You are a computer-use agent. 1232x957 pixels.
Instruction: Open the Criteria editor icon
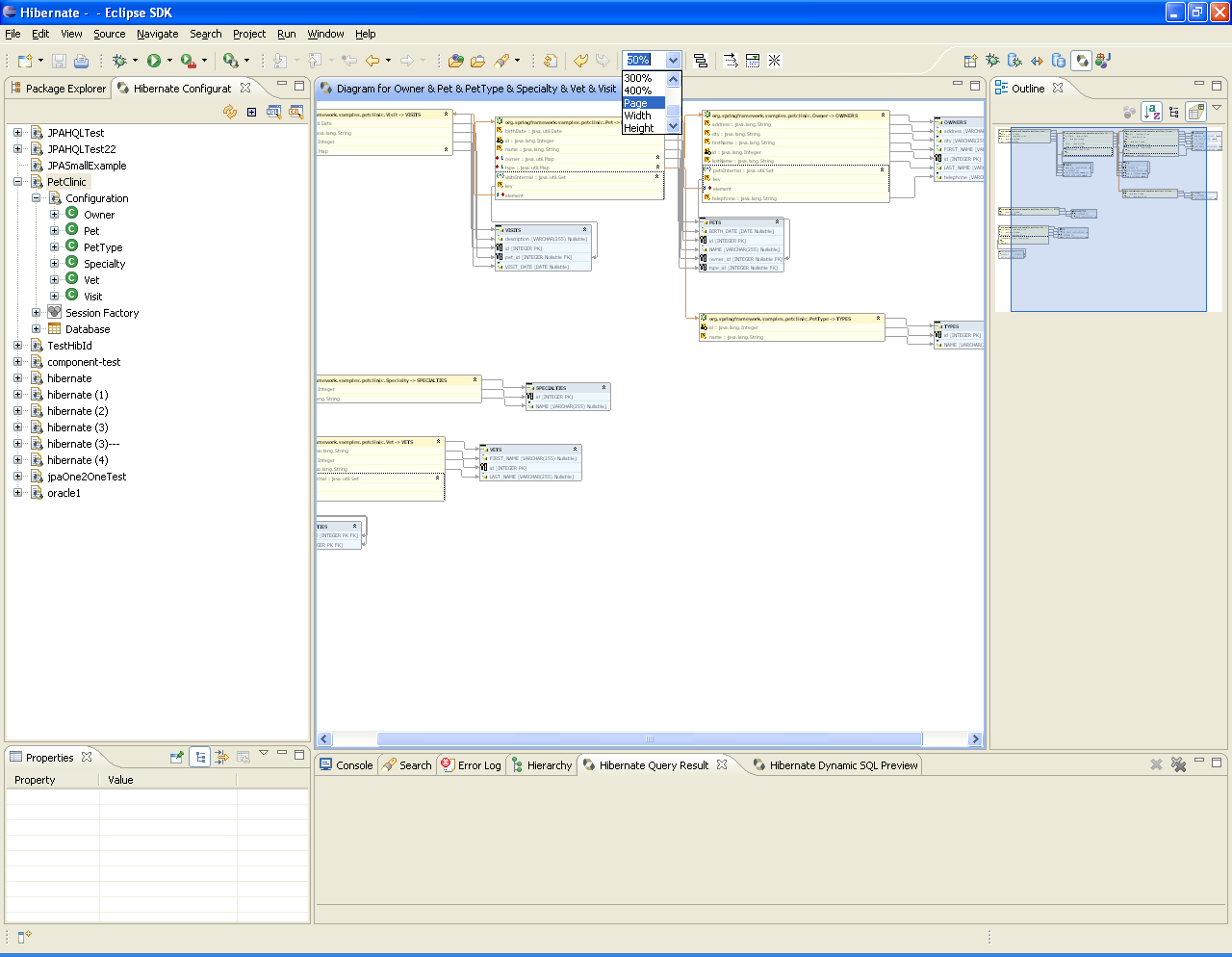pos(295,112)
